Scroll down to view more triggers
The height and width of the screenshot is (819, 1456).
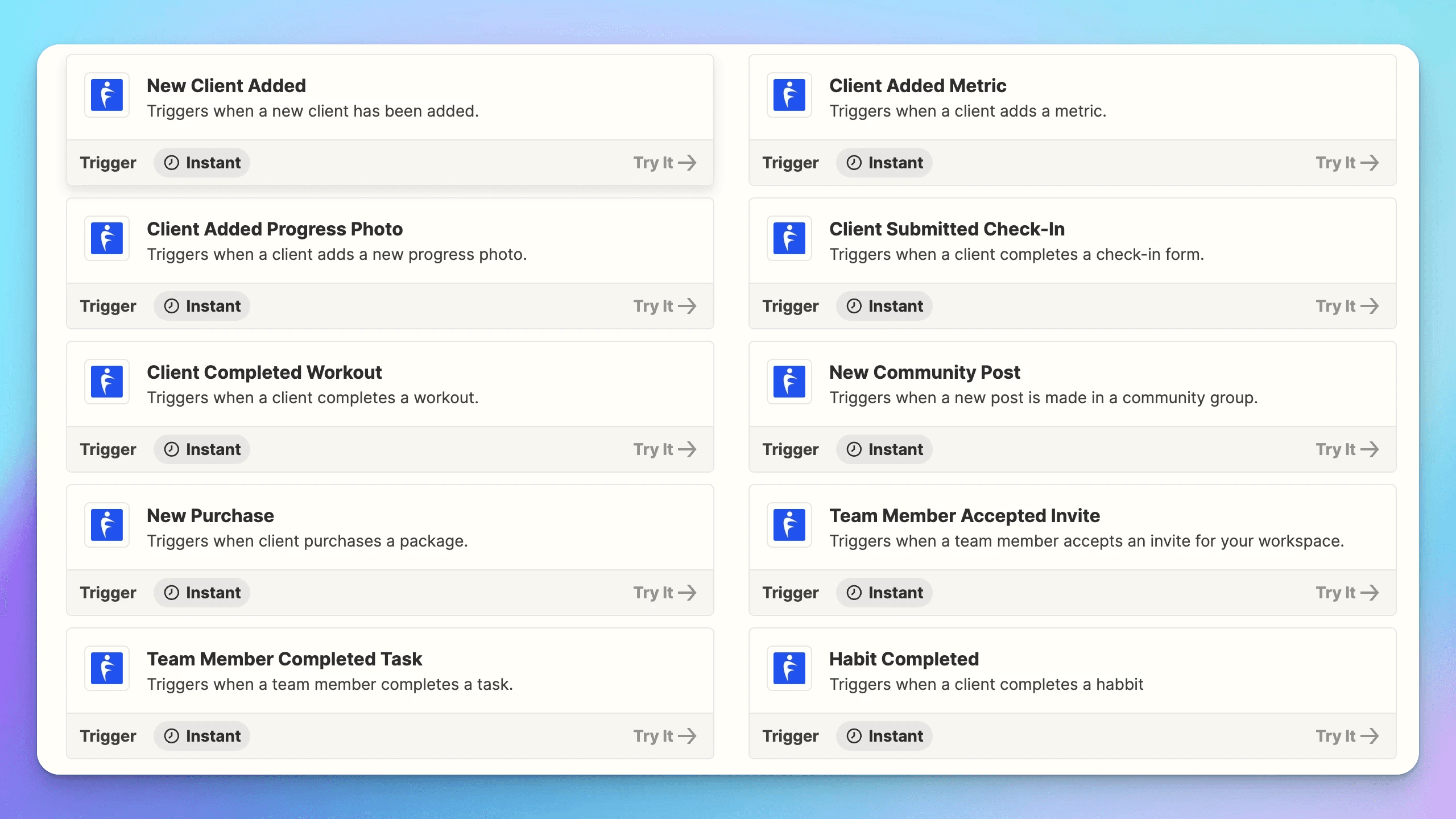(728, 760)
